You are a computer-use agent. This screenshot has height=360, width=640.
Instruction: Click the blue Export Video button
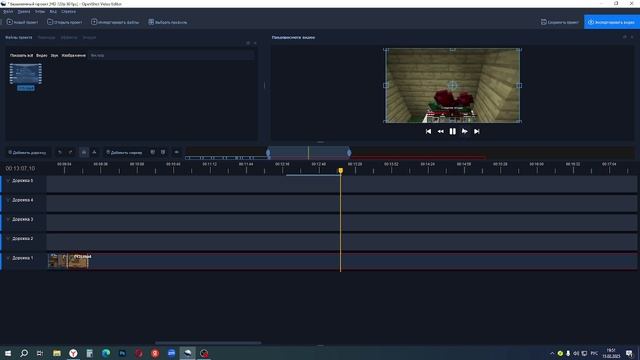tap(611, 22)
